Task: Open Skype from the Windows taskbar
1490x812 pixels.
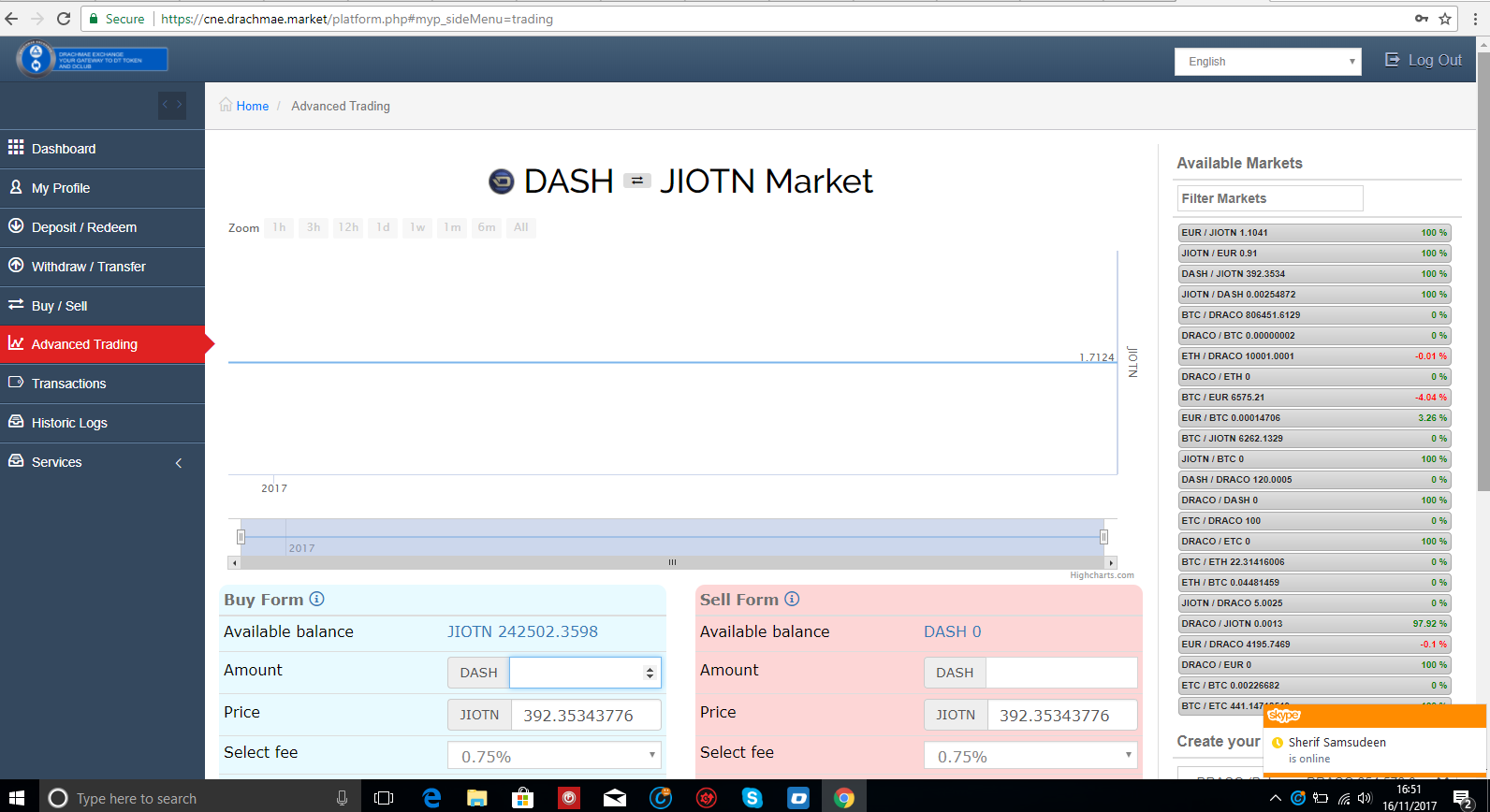Action: [752, 797]
